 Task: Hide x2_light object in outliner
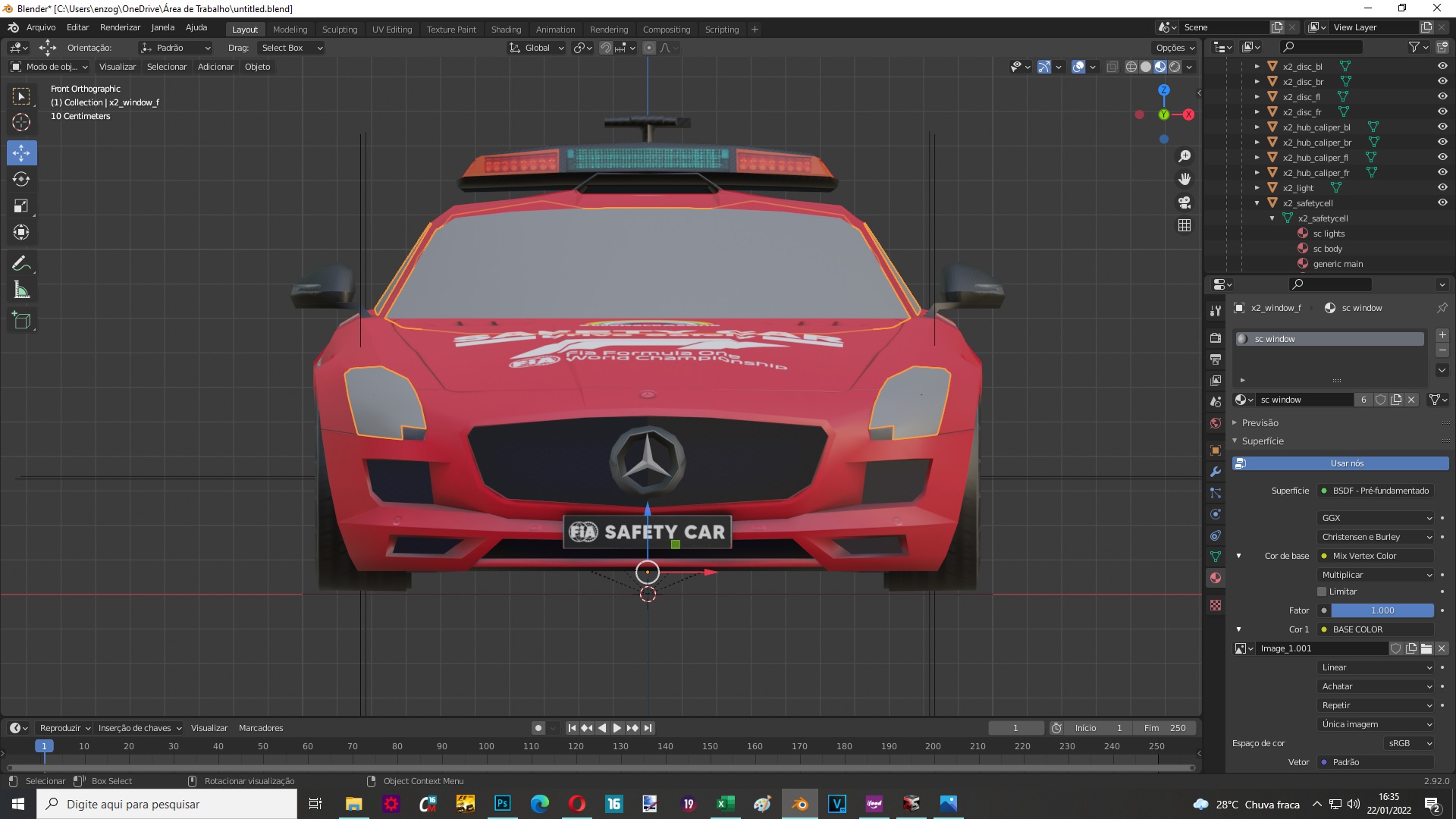[1442, 187]
